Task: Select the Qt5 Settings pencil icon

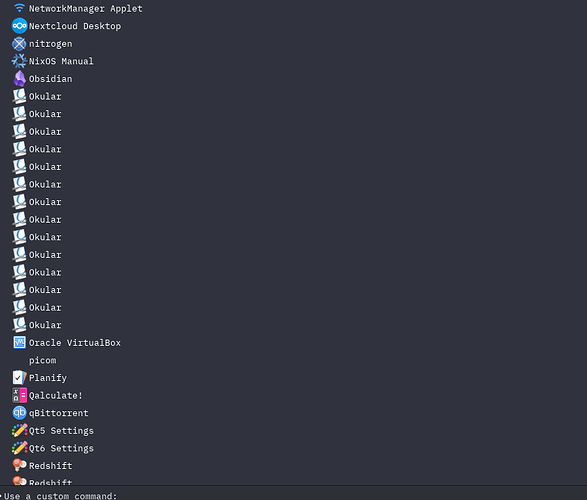Action: pyautogui.click(x=19, y=430)
